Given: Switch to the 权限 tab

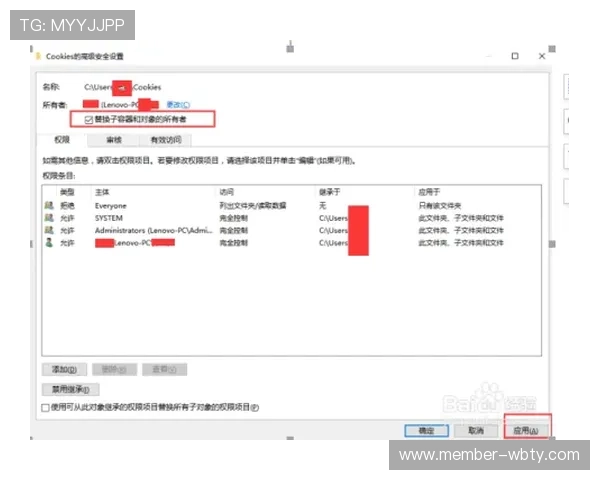Looking at the screenshot, I should point(62,140).
